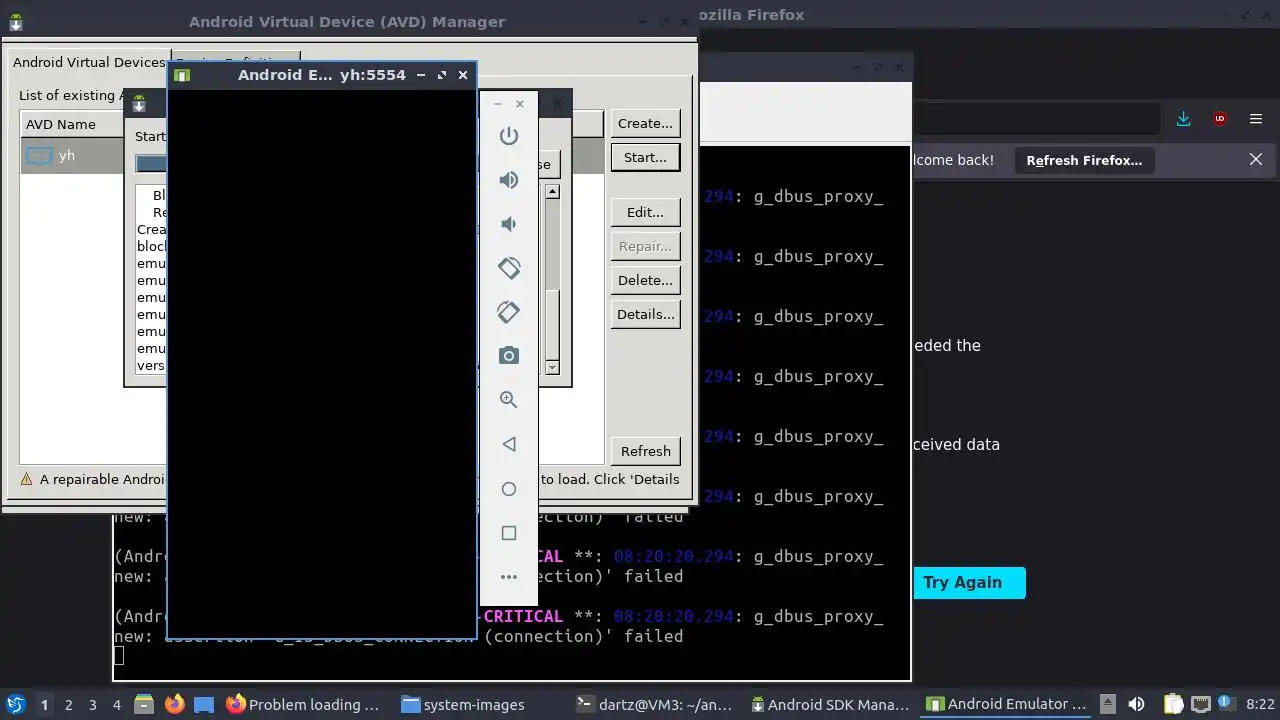Activate the emulator zoom magnifier icon
This screenshot has height=720, width=1280.
pos(509,399)
